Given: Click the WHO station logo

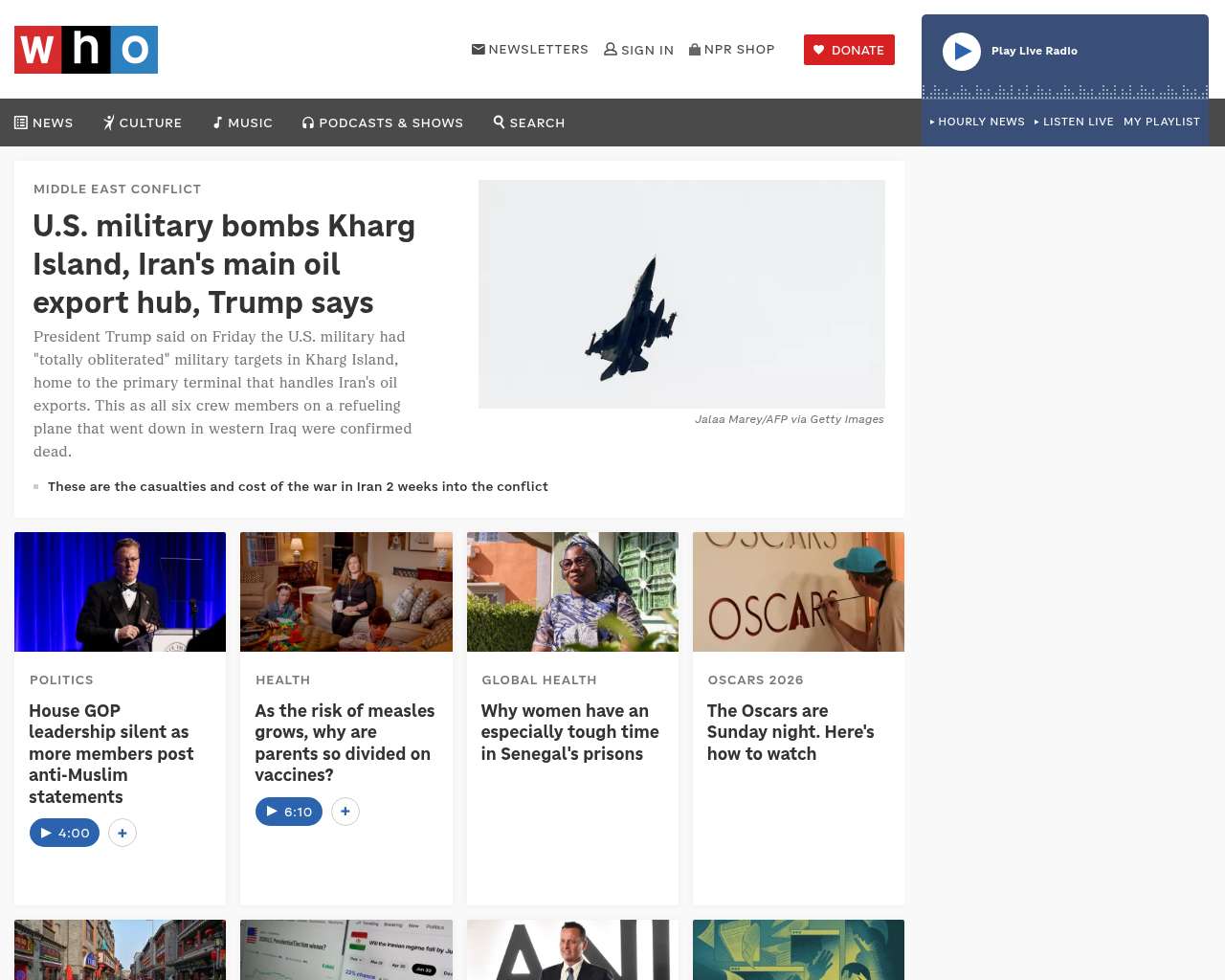Looking at the screenshot, I should coord(86,50).
